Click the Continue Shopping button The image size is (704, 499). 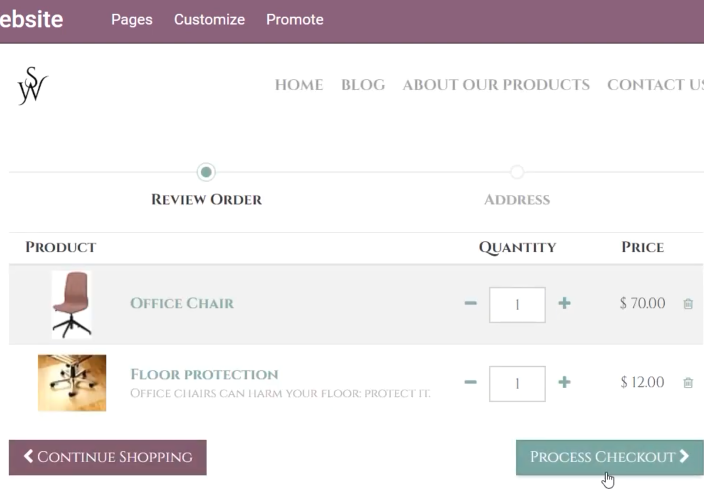pyautogui.click(x=108, y=457)
